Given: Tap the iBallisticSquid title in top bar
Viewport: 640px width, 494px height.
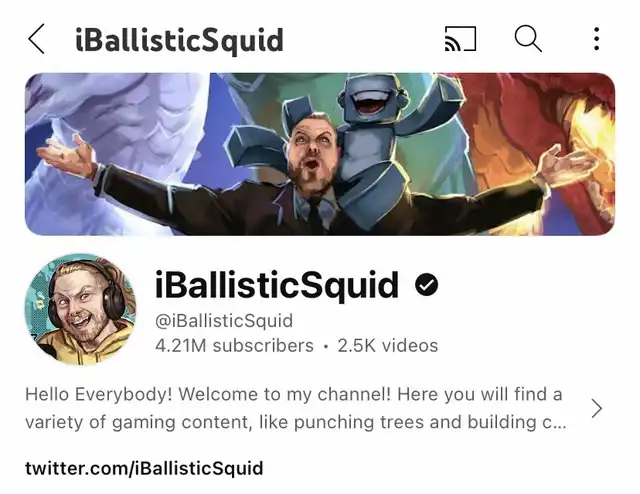Looking at the screenshot, I should [x=179, y=40].
